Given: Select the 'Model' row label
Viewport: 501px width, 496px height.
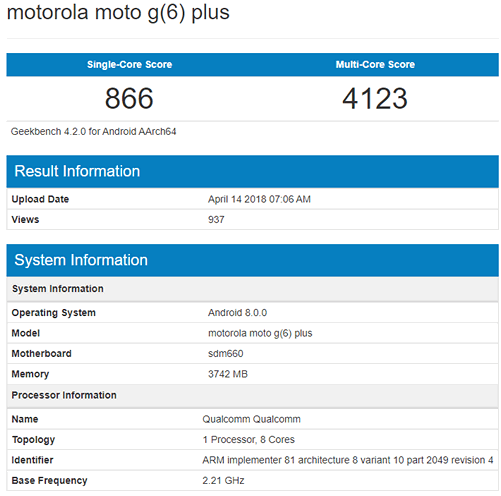Looking at the screenshot, I should pyautogui.click(x=26, y=333).
